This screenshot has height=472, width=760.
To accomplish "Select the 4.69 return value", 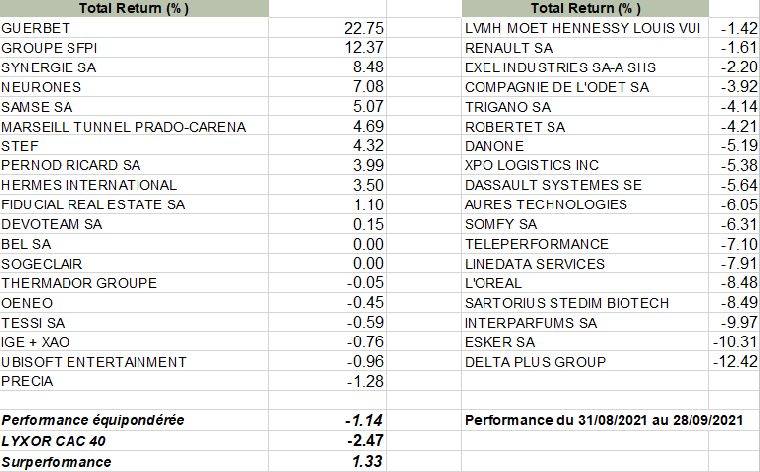I will coord(368,126).
